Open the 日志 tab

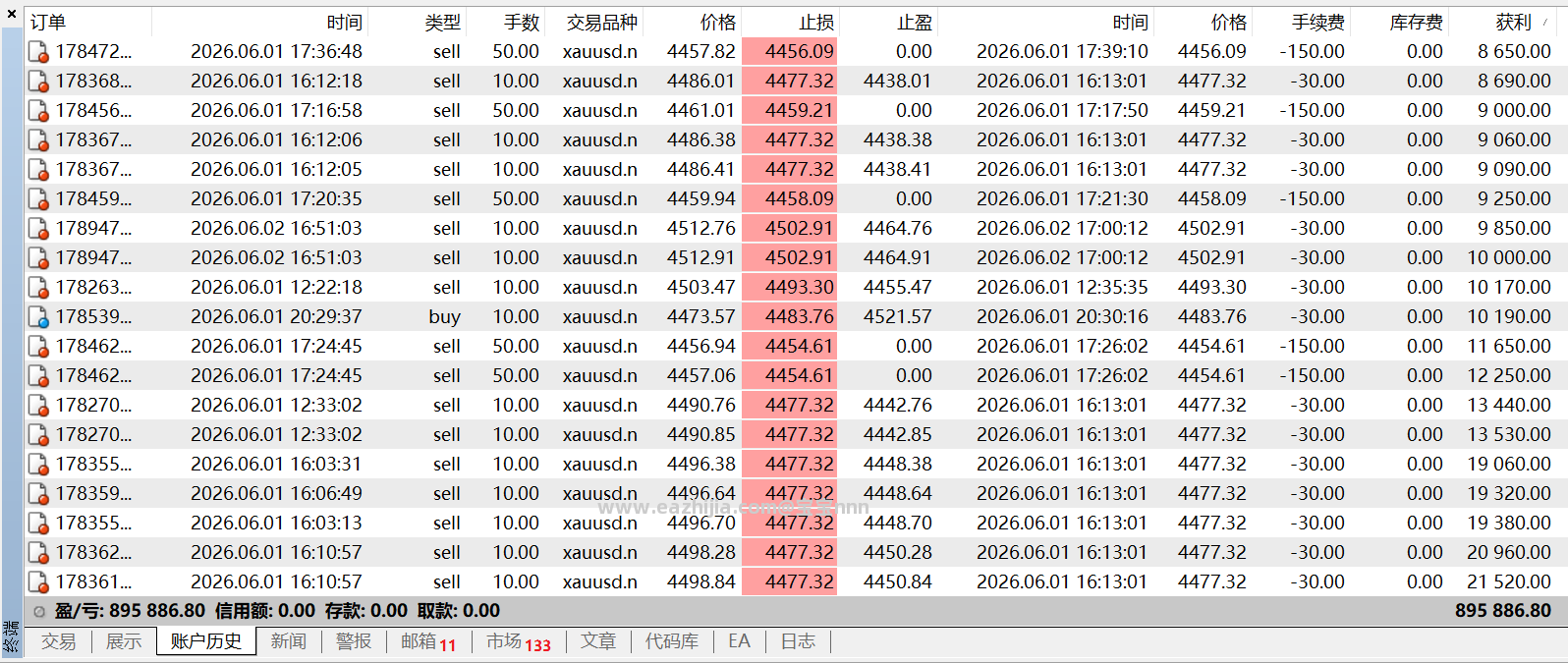coord(798,641)
